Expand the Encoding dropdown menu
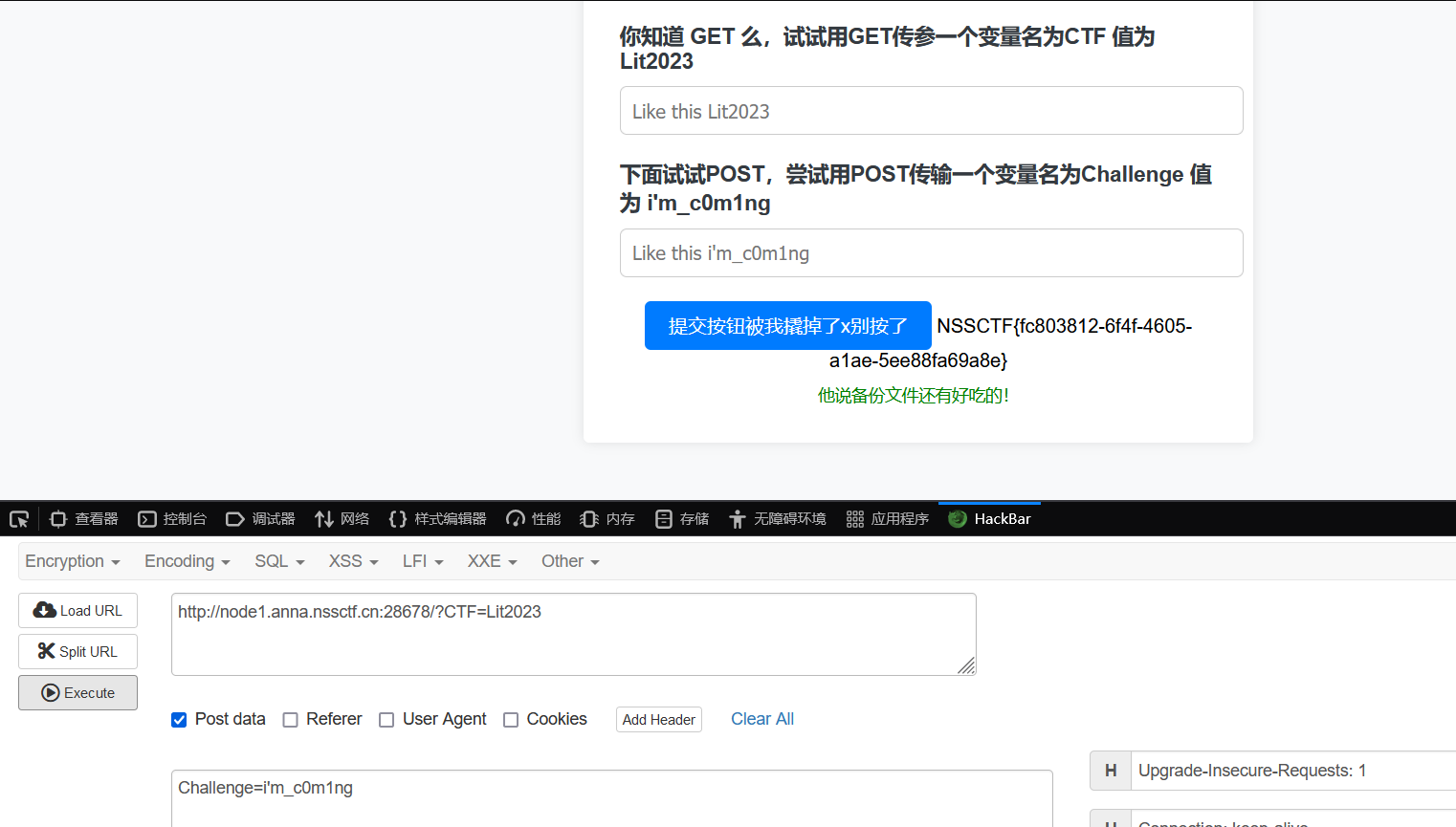The width and height of the screenshot is (1456, 827). 188,561
